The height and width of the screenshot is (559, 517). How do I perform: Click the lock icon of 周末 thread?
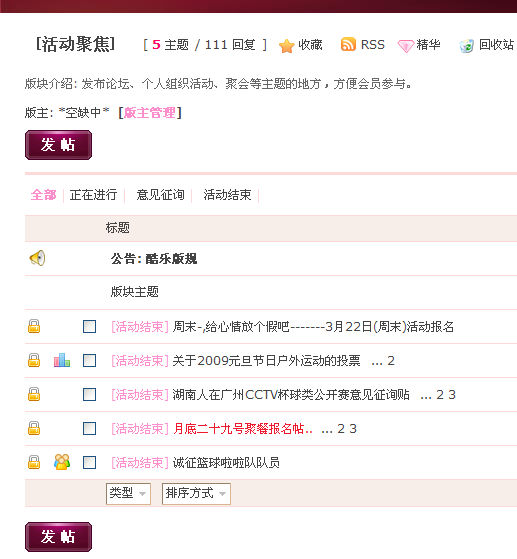34,326
